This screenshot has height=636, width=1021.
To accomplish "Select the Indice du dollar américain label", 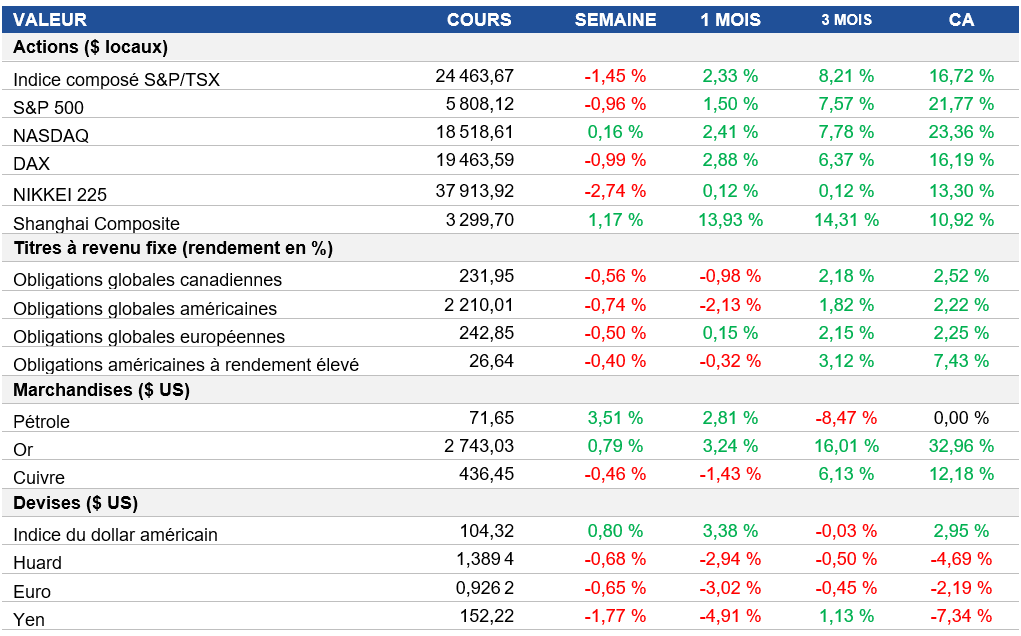I will point(115,535).
